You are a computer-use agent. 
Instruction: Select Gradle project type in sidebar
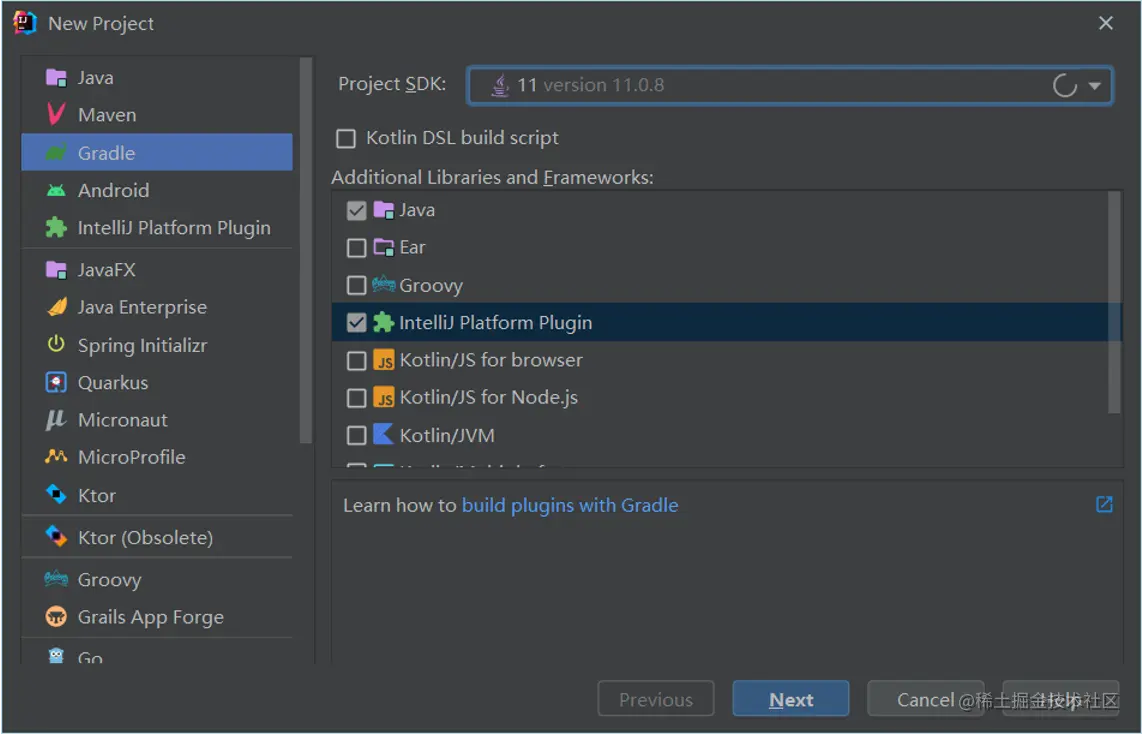[x=106, y=153]
